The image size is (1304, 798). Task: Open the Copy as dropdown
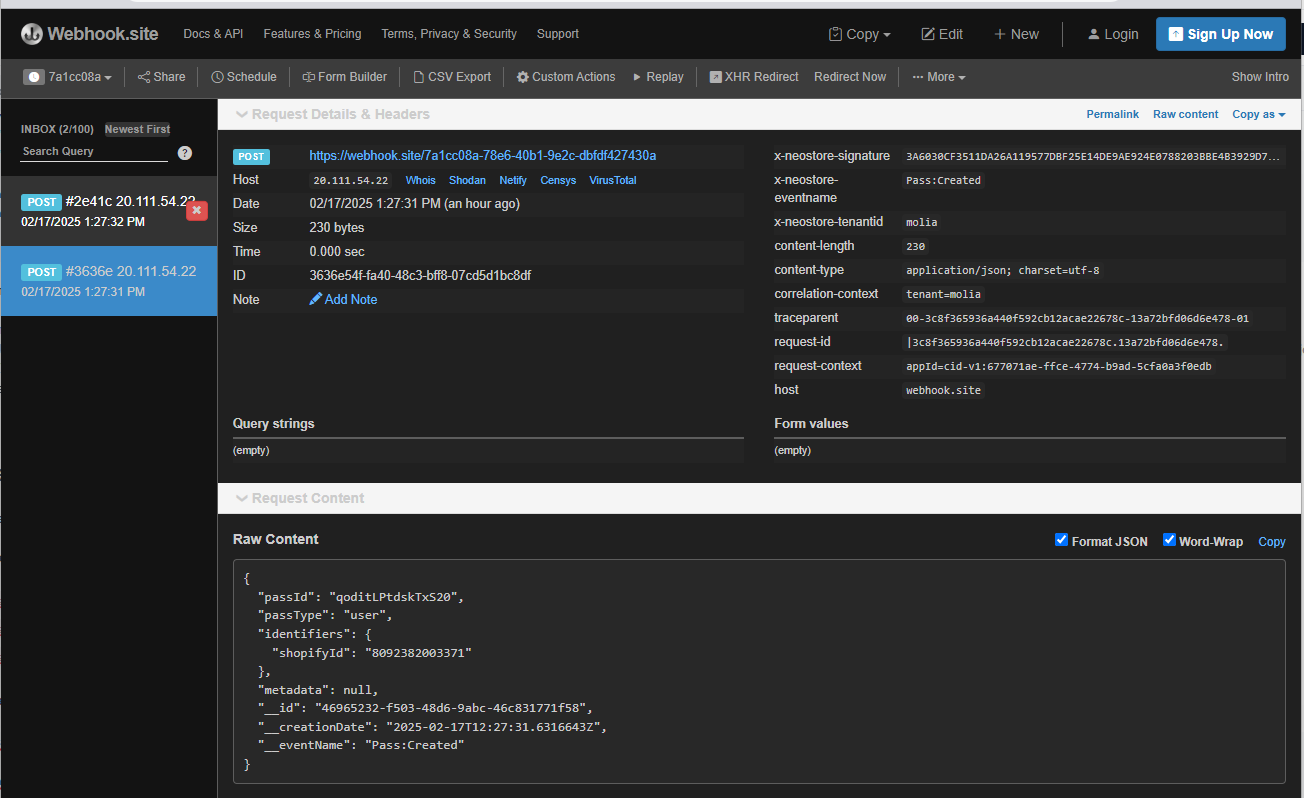[1258, 114]
